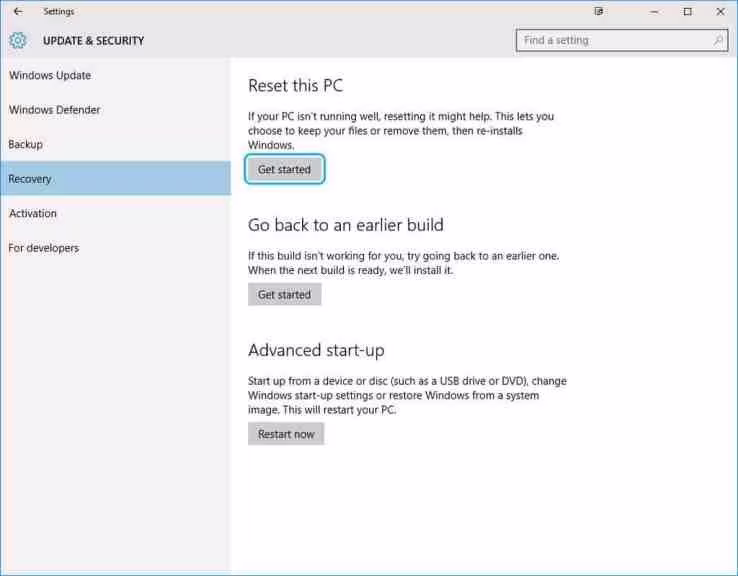Go back using the arrow icon

(18, 11)
